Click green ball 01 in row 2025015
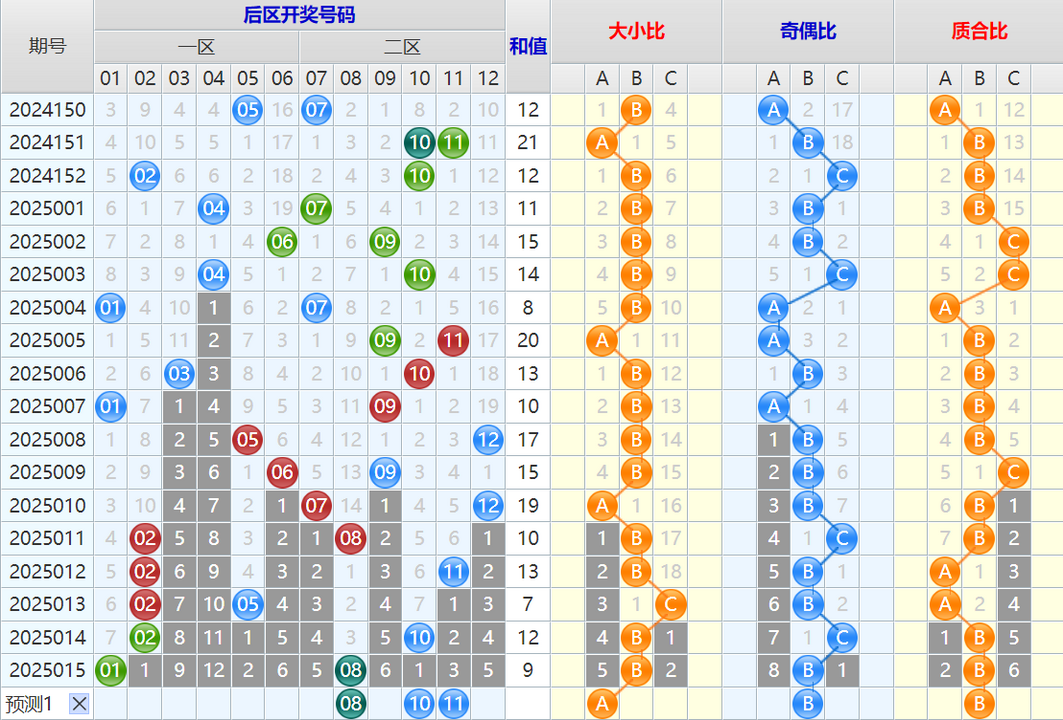 click(111, 670)
